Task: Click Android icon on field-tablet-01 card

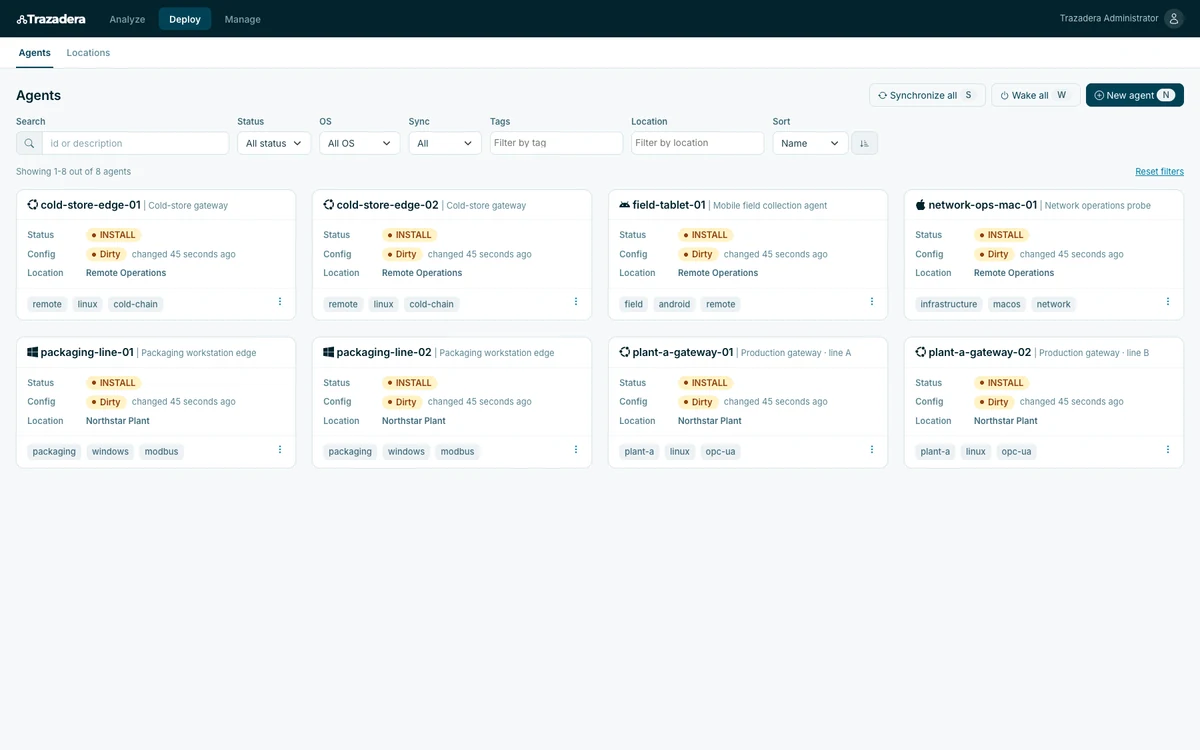Action: tap(625, 205)
